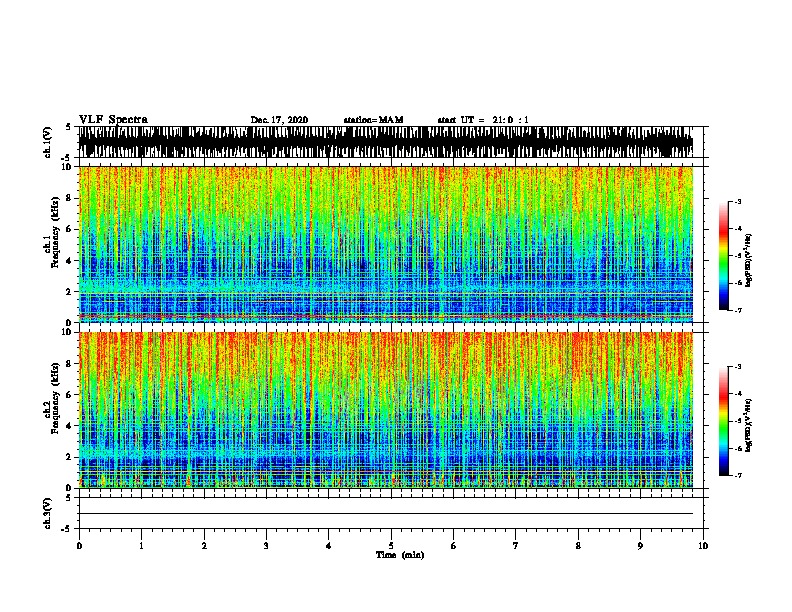Click the "10" label on the time axis

[703, 546]
